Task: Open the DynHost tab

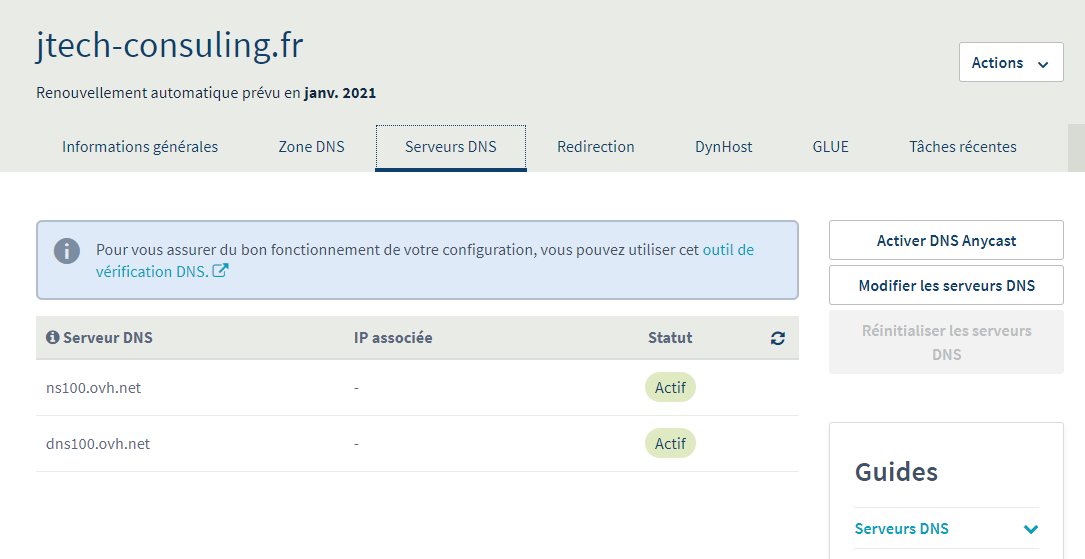Action: (x=724, y=147)
